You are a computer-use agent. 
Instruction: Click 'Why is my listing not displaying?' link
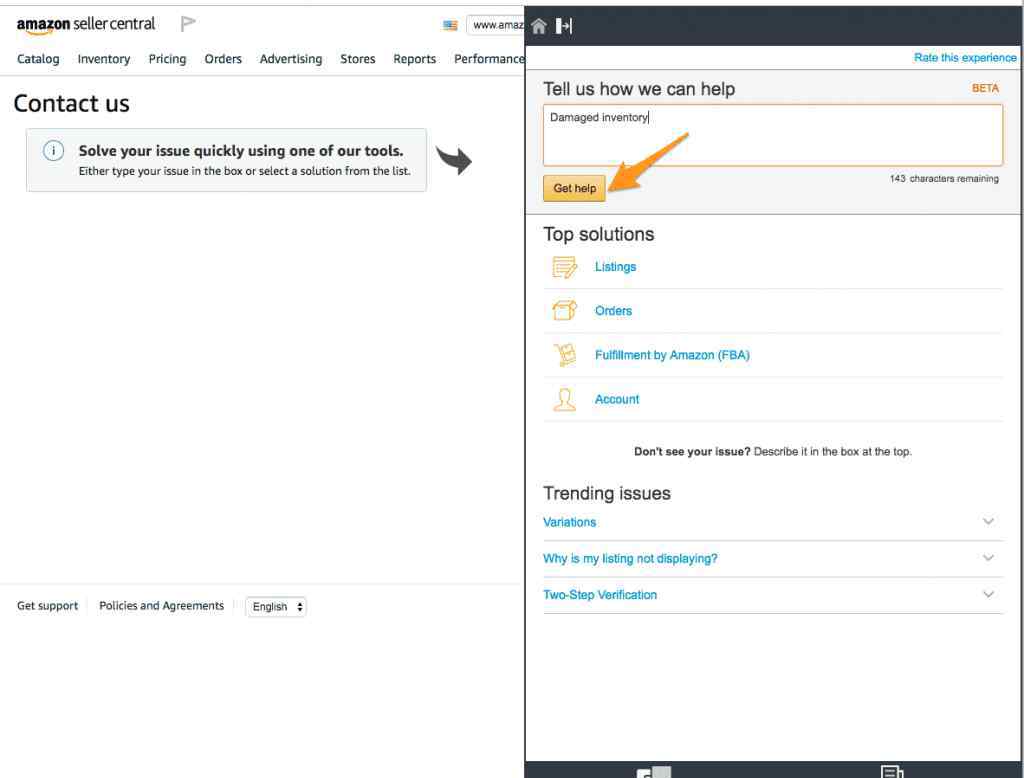coord(630,559)
